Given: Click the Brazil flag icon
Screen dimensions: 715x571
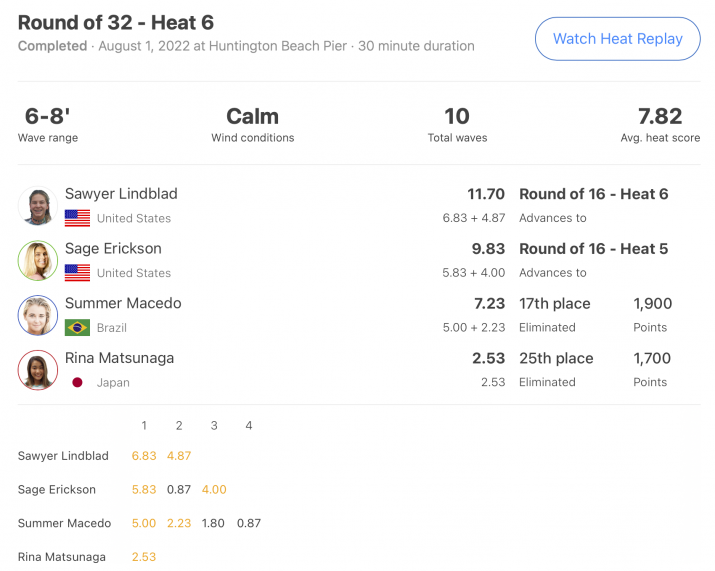Looking at the screenshot, I should [x=78, y=327].
